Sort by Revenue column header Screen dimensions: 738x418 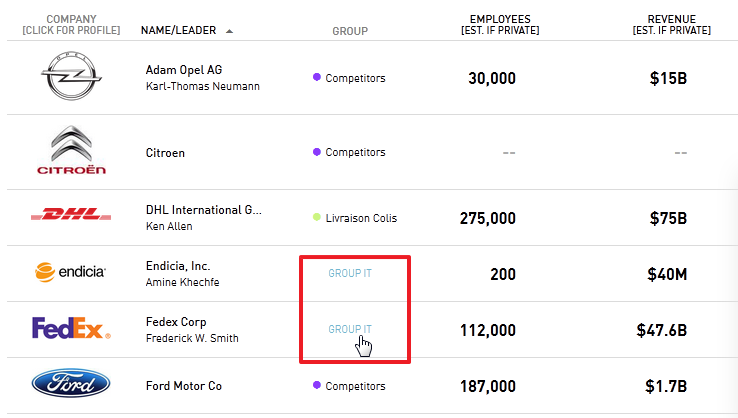coord(672,24)
